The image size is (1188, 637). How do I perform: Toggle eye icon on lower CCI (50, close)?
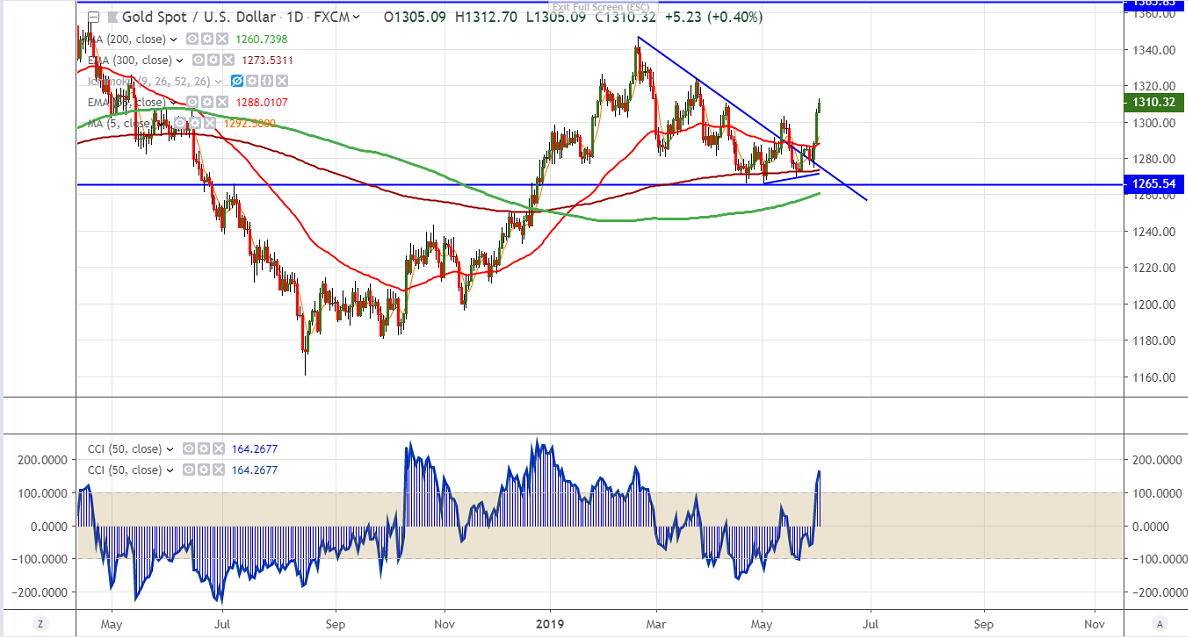point(188,470)
